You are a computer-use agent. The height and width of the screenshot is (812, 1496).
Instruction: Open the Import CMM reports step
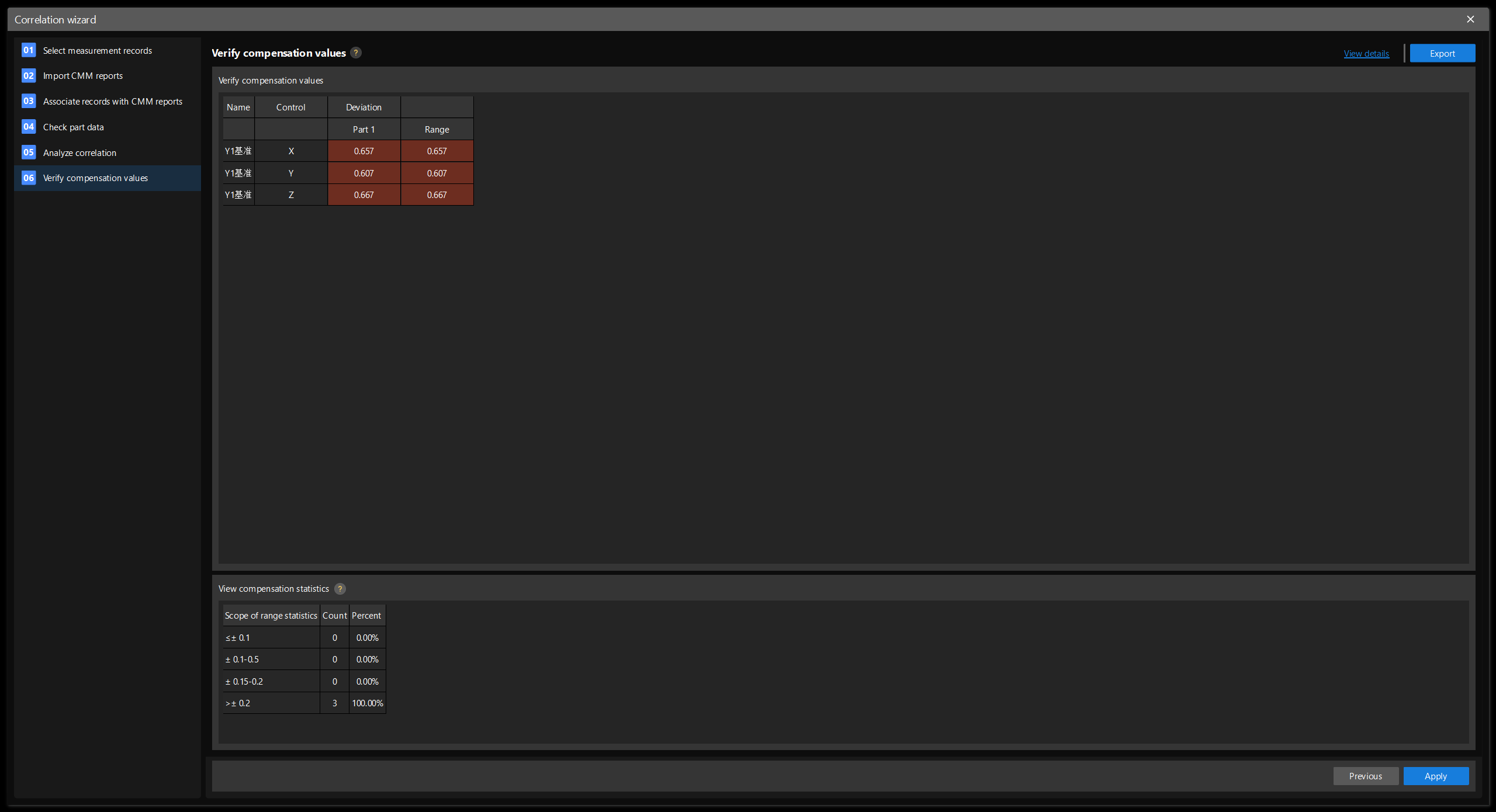pos(83,76)
